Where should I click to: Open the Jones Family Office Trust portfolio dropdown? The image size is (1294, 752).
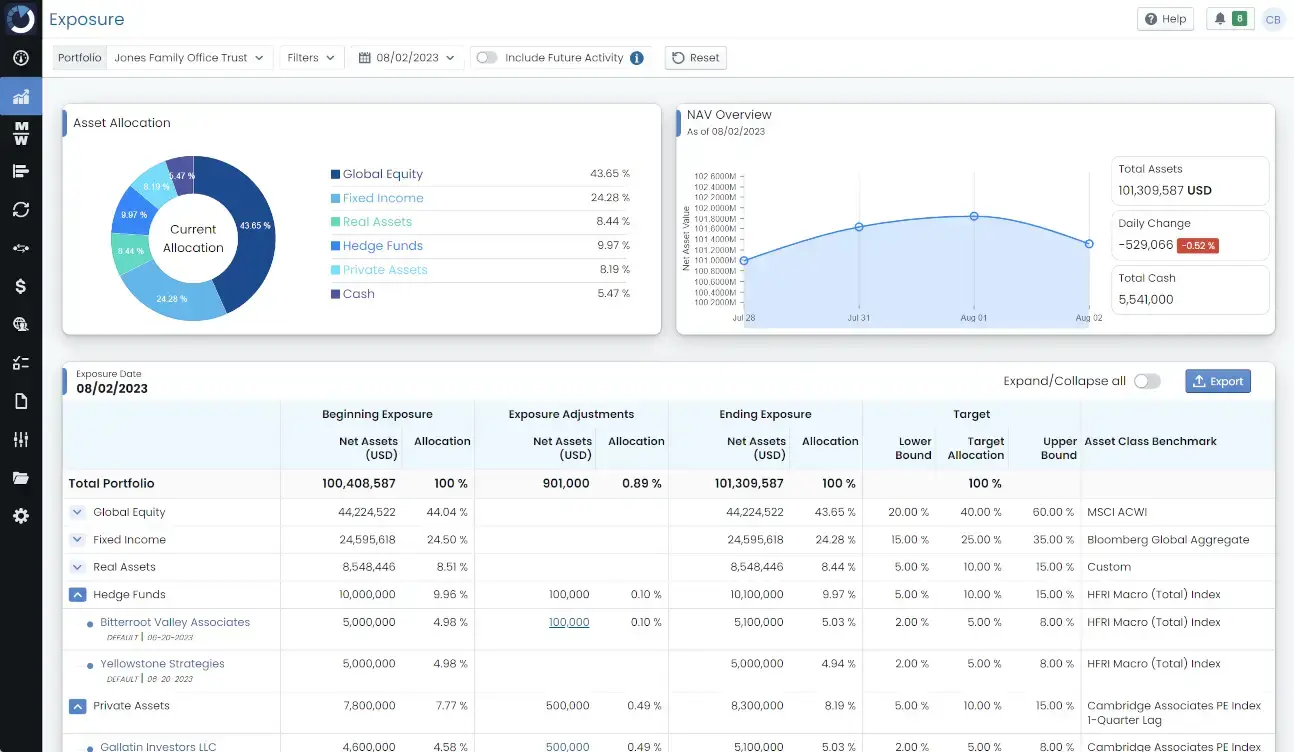click(x=189, y=58)
